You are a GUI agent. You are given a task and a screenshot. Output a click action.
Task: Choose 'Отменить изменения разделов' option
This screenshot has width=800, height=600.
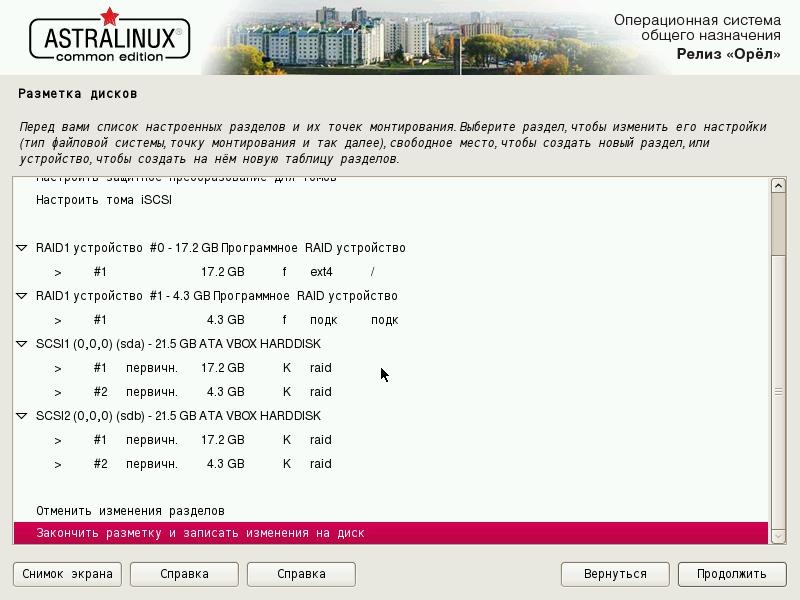tap(391, 511)
